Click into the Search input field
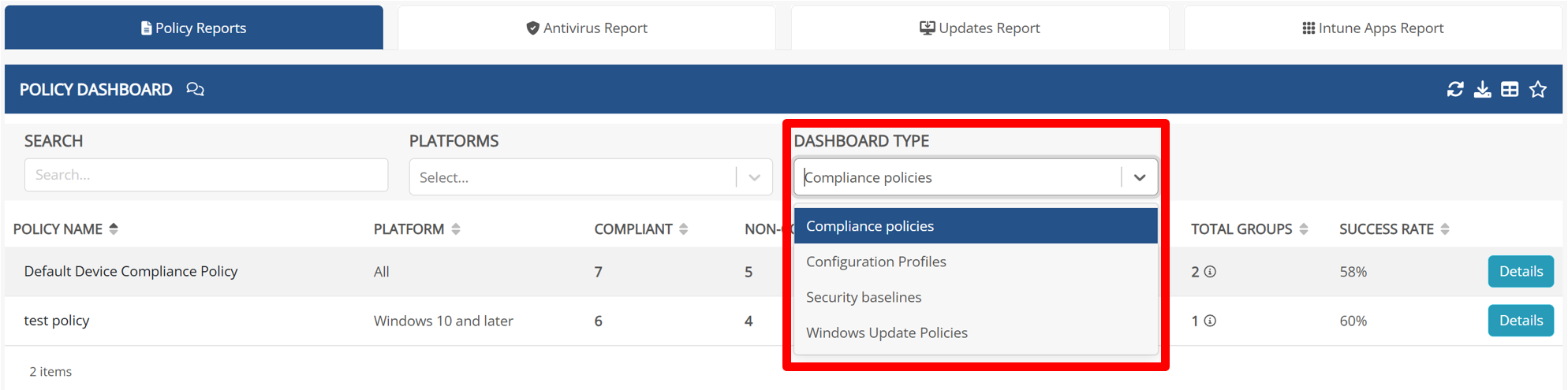Viewport: 1568px width, 390px height. (206, 175)
